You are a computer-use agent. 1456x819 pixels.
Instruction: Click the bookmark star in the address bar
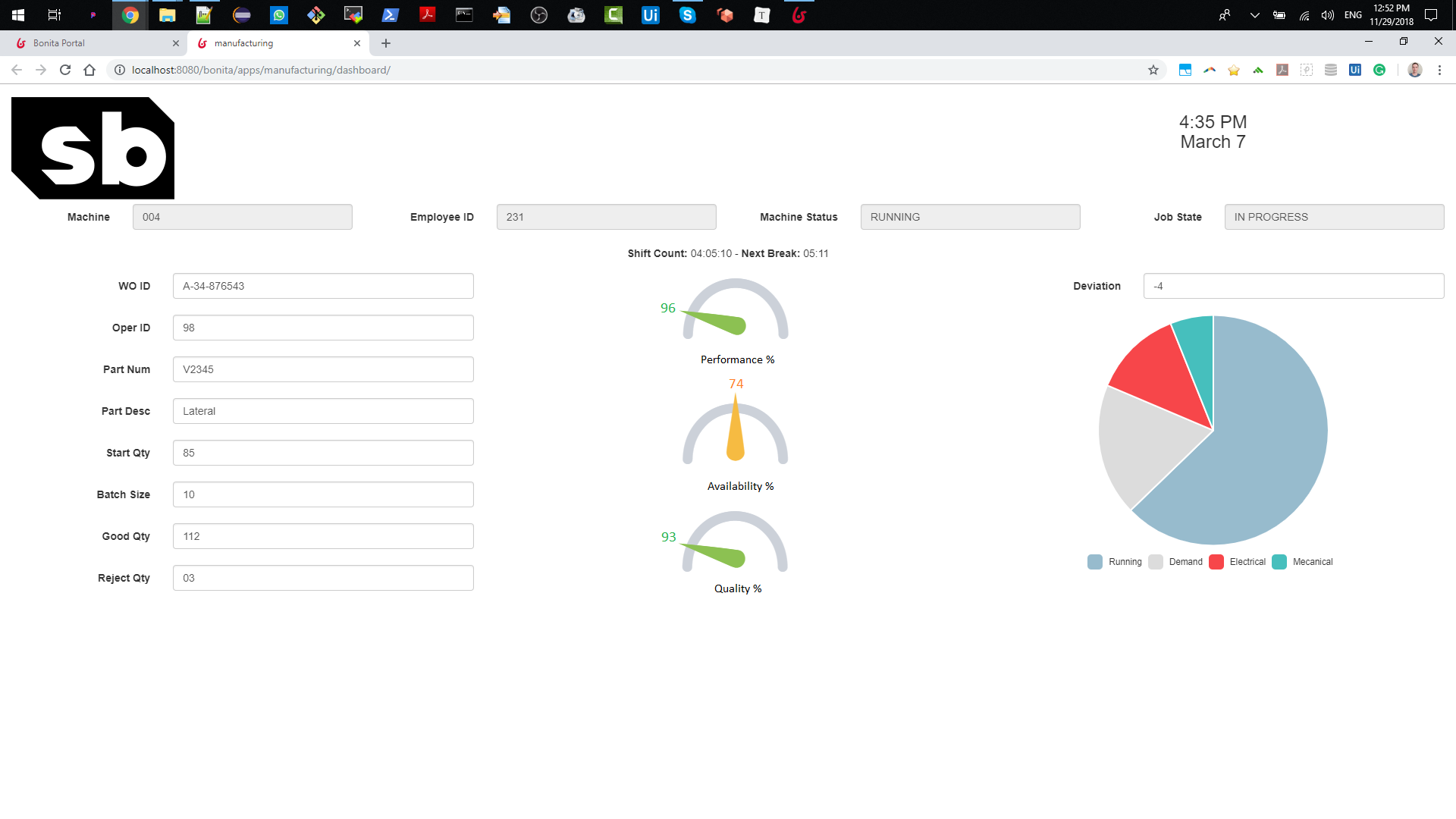1153,70
